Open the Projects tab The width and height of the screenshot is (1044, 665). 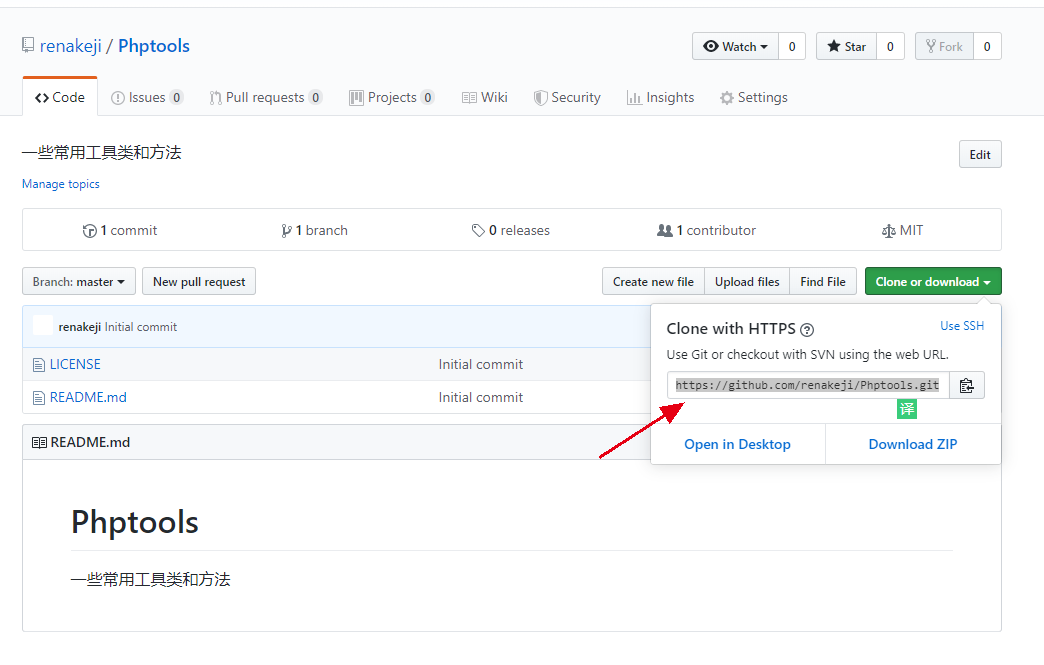tap(392, 98)
